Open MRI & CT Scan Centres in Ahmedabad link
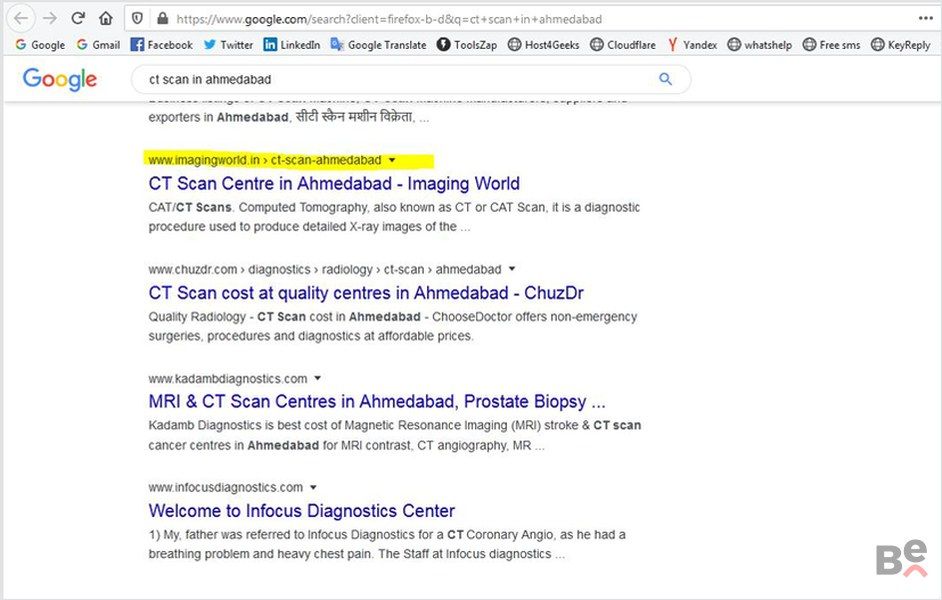The image size is (942, 600). 377,401
